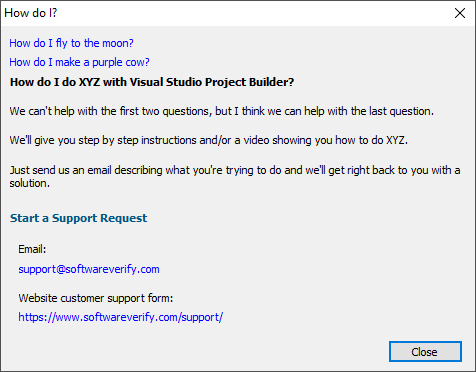
Task: Click the 'How do I?' title text
Action: tap(31, 13)
